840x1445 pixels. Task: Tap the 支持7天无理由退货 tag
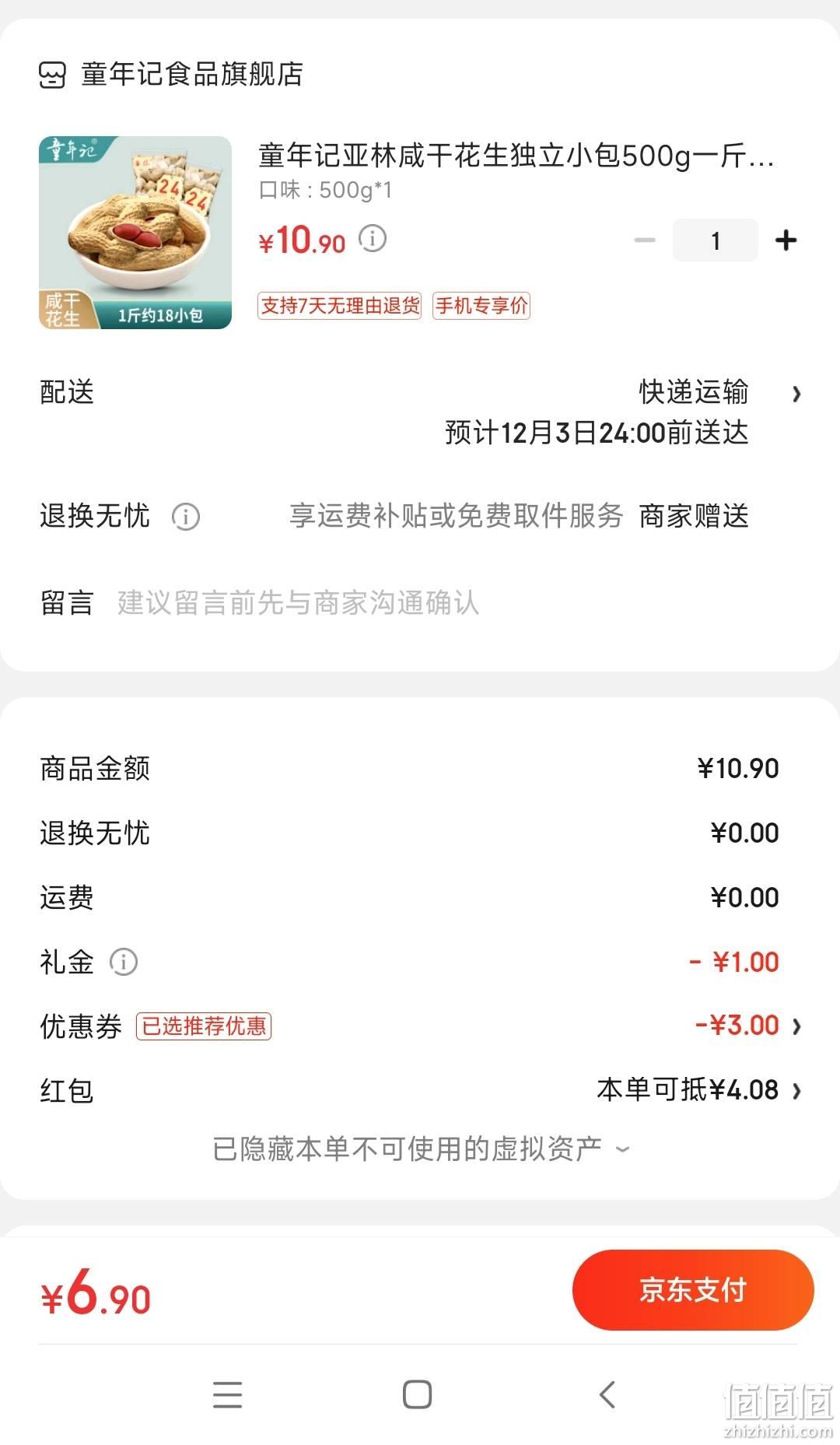(339, 306)
